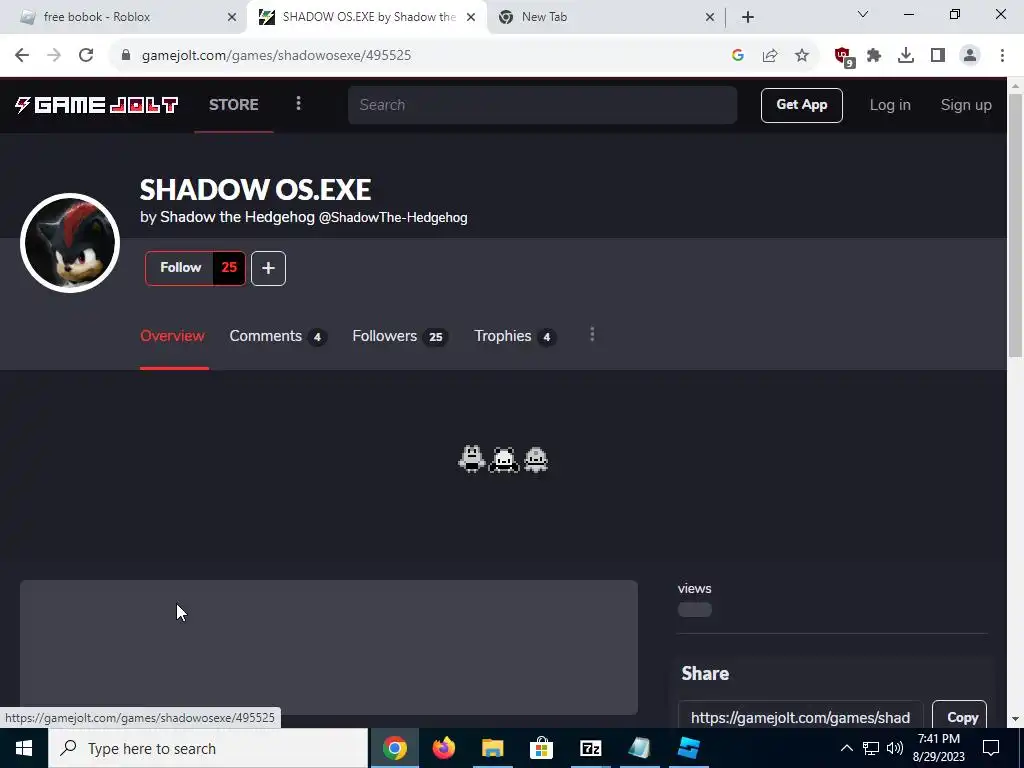Viewport: 1024px width, 768px height.
Task: Switch to the New Tab tab
Action: click(600, 17)
